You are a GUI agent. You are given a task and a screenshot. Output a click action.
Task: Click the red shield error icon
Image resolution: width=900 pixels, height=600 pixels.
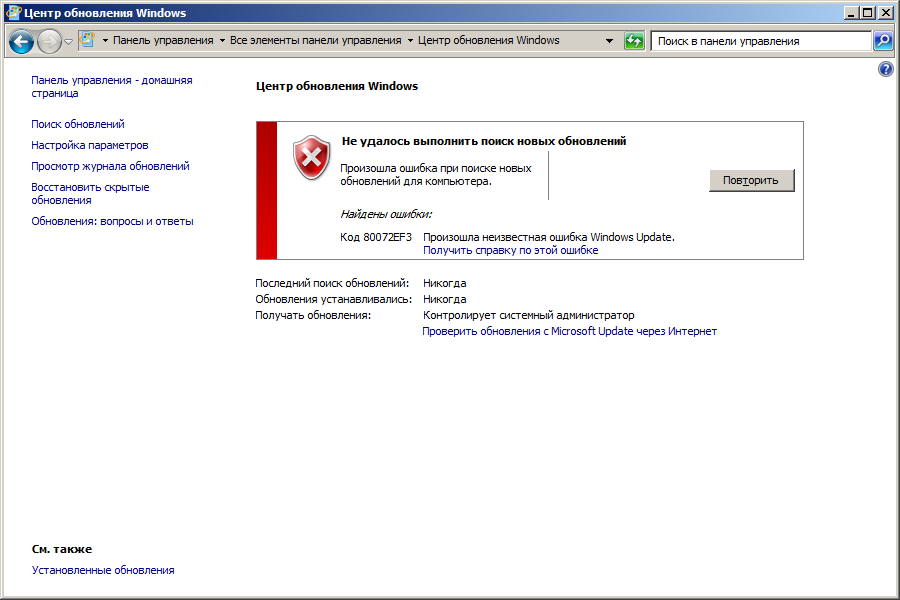[x=312, y=157]
